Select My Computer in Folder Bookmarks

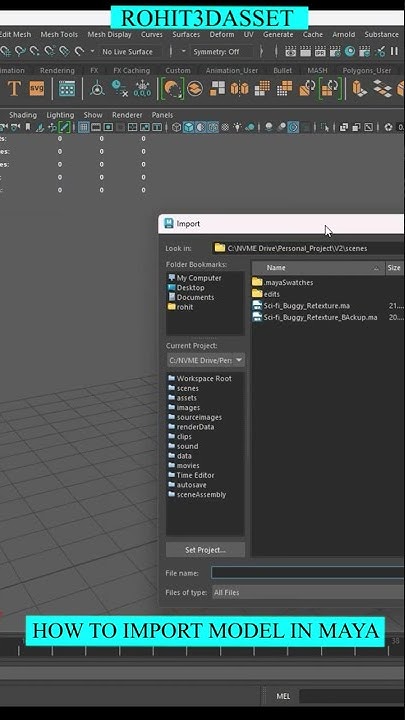pyautogui.click(x=195, y=278)
